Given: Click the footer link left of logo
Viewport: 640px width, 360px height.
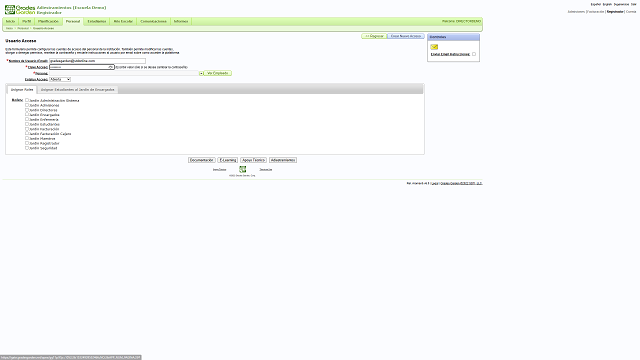Looking at the screenshot, I should [x=219, y=169].
